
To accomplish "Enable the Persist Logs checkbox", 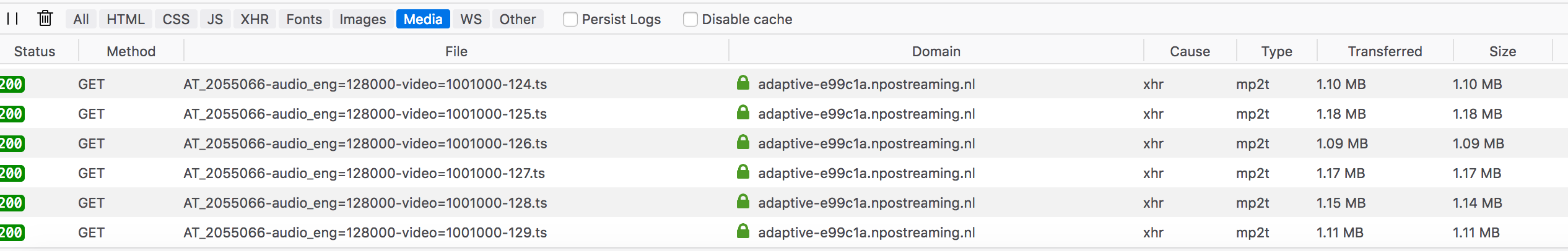I will click(x=570, y=19).
